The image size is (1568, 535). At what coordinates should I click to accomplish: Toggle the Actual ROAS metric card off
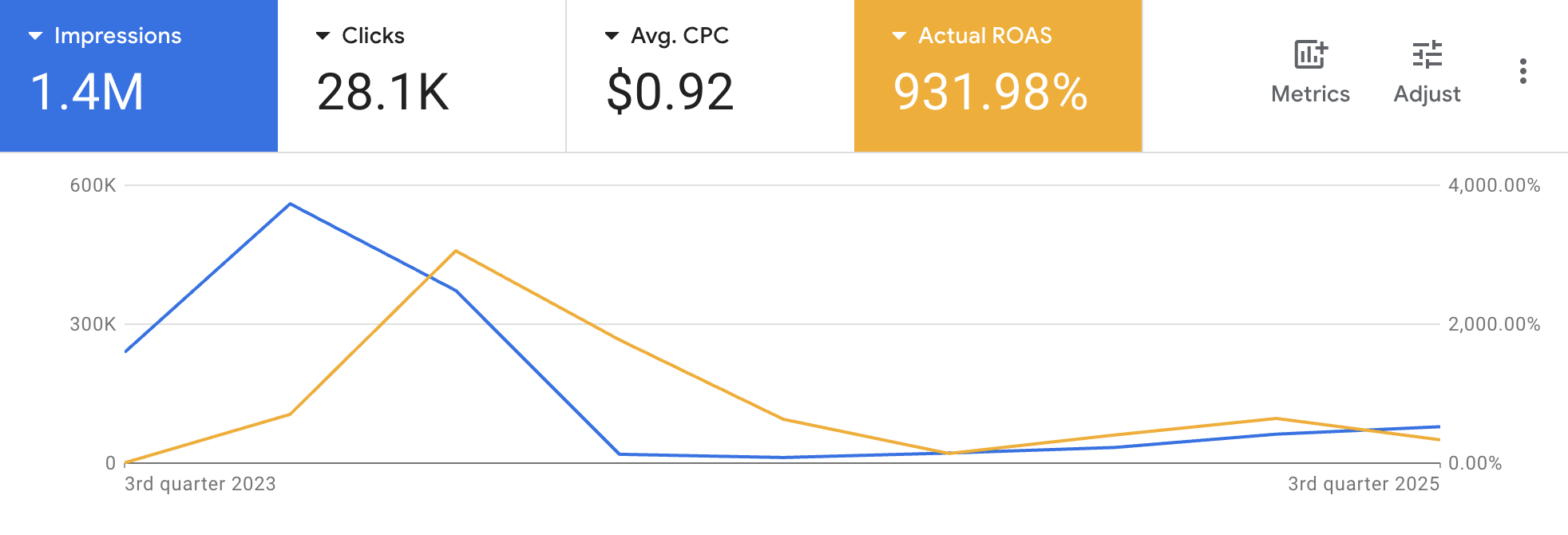coord(998,73)
